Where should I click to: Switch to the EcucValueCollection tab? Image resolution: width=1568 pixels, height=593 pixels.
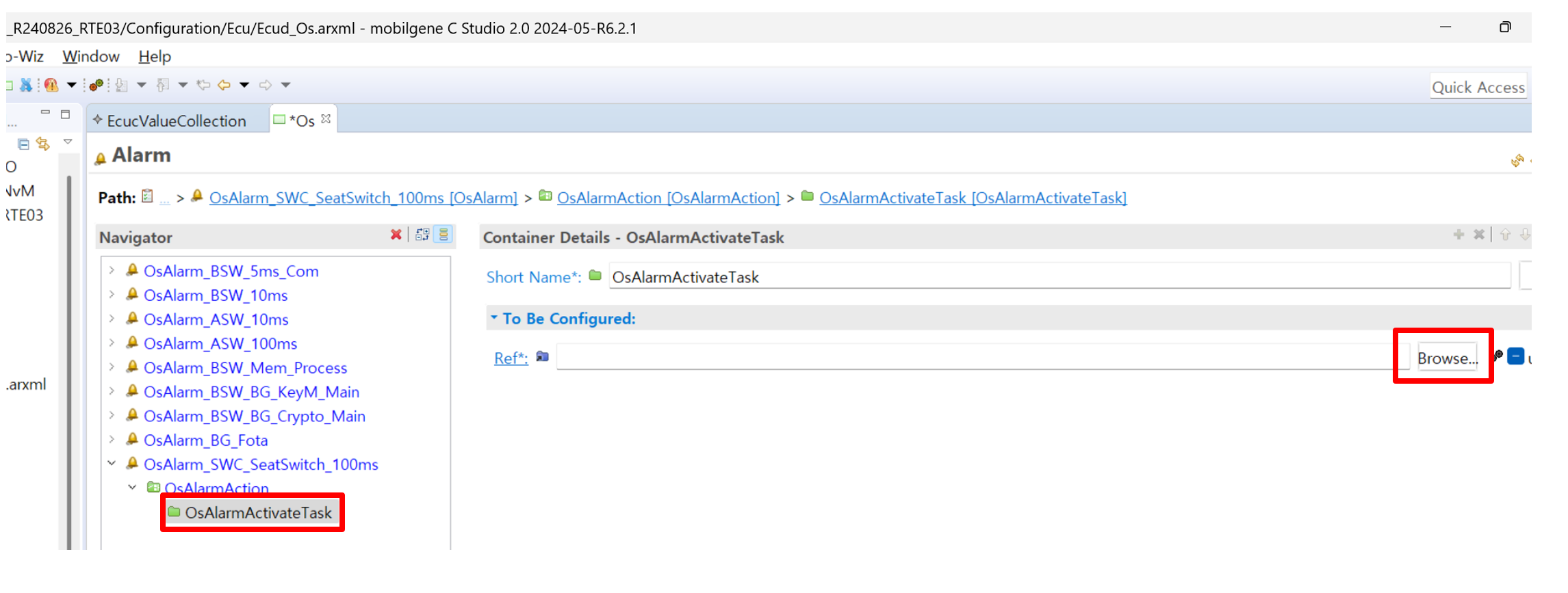pyautogui.click(x=176, y=121)
